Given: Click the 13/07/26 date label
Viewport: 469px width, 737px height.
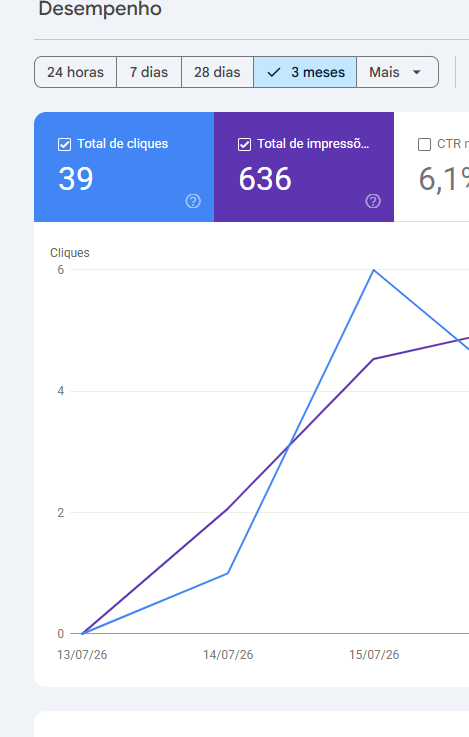Looking at the screenshot, I should tap(82, 655).
